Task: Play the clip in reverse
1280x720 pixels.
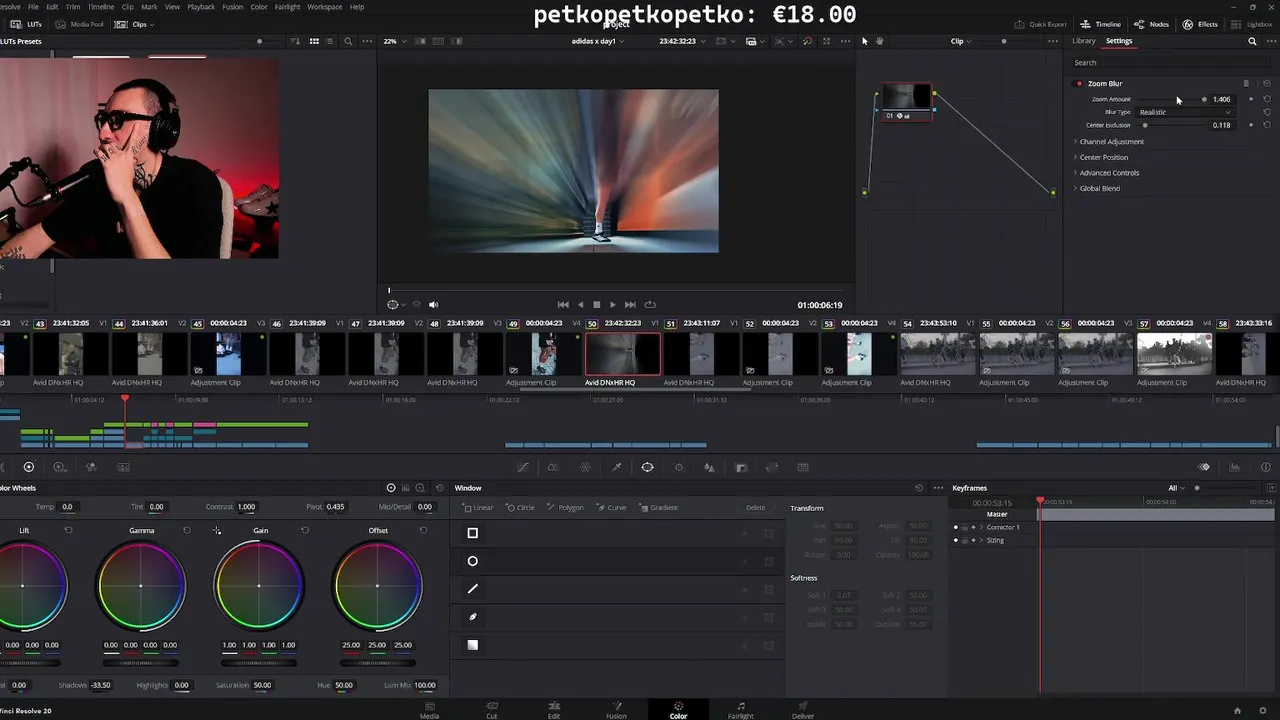Action: click(580, 304)
